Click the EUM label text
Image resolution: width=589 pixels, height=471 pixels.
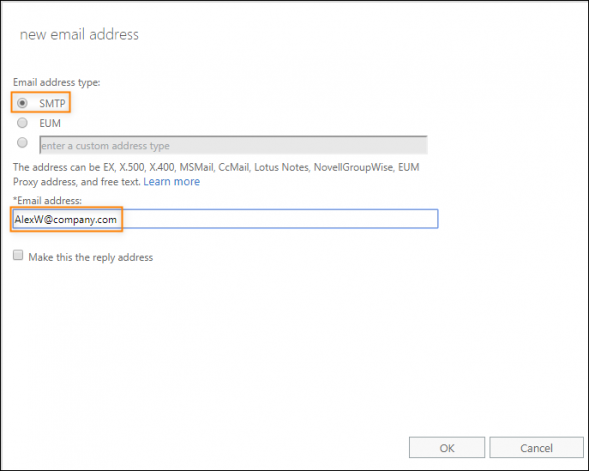[x=50, y=123]
